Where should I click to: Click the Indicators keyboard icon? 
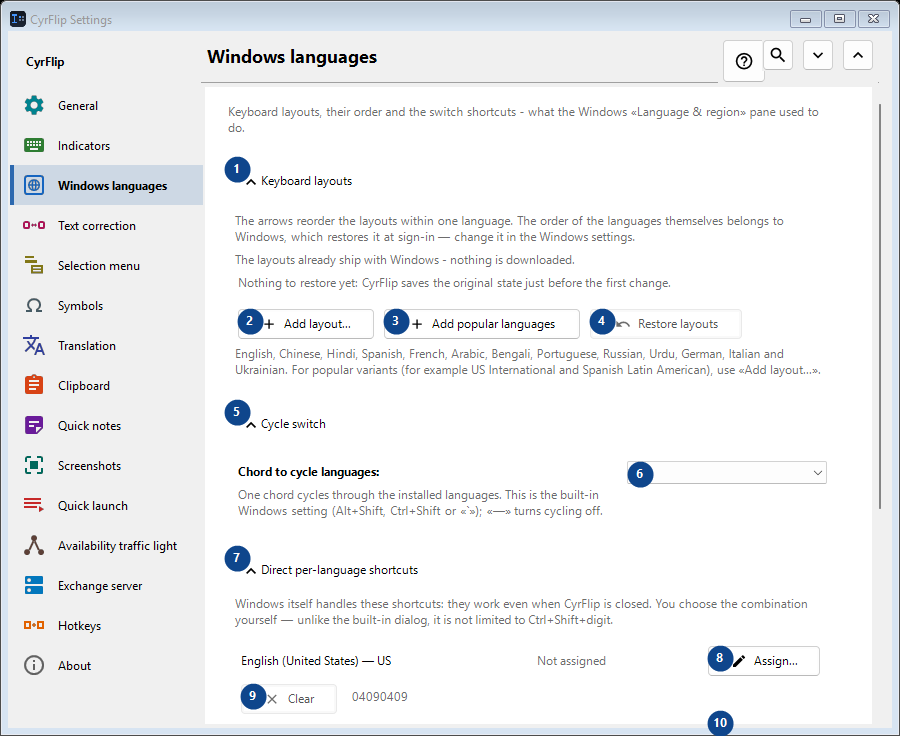(x=34, y=145)
